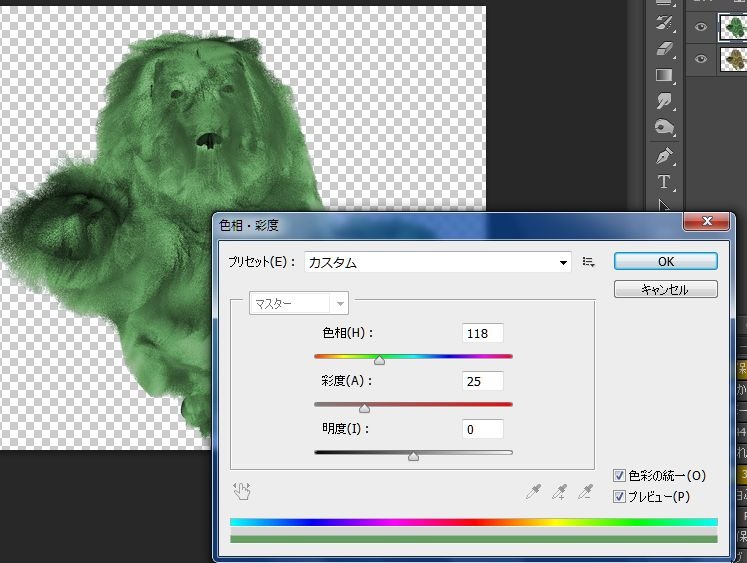Click the 色相 hue slider handle
The width and height of the screenshot is (747, 563).
coord(379,360)
